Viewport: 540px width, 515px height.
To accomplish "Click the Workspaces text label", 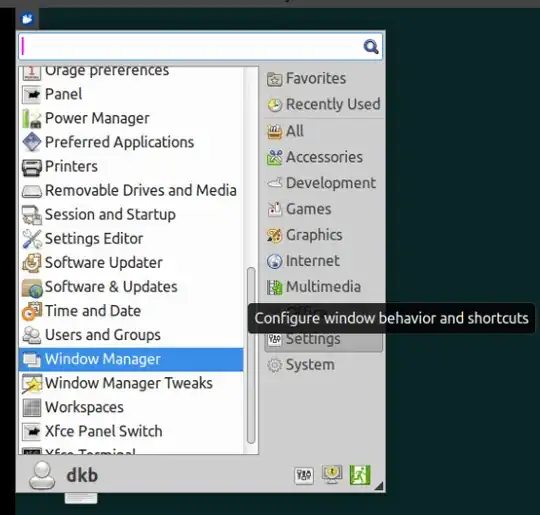I will pyautogui.click(x=84, y=408).
